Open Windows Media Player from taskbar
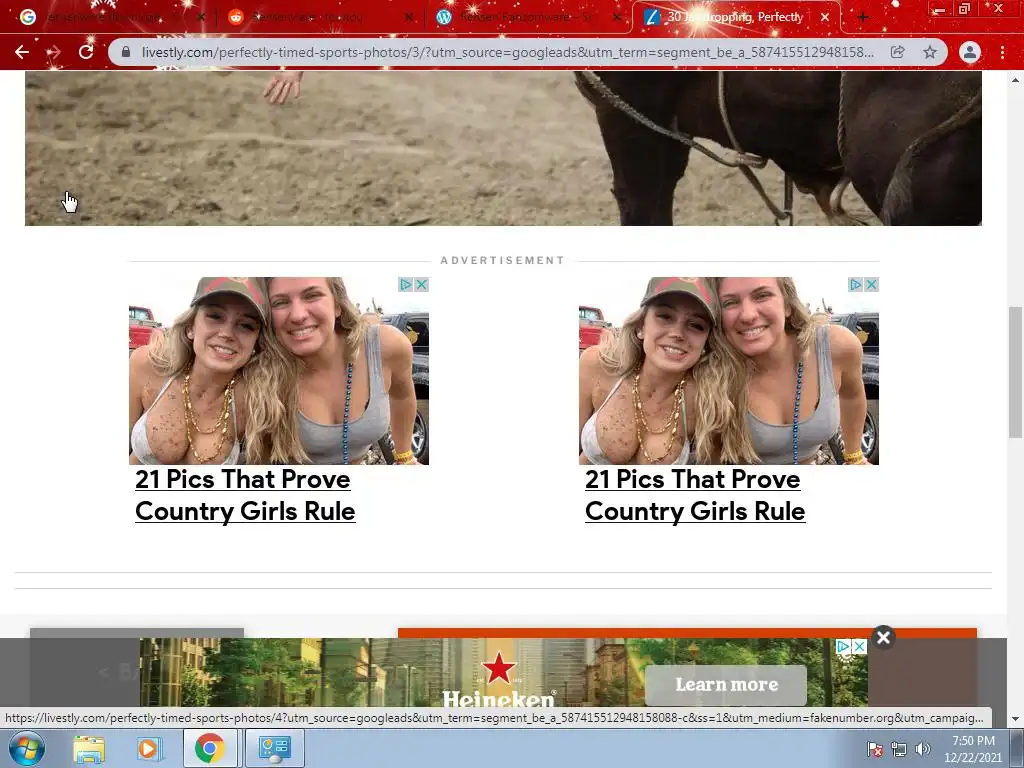This screenshot has height=768, width=1024. (x=148, y=748)
